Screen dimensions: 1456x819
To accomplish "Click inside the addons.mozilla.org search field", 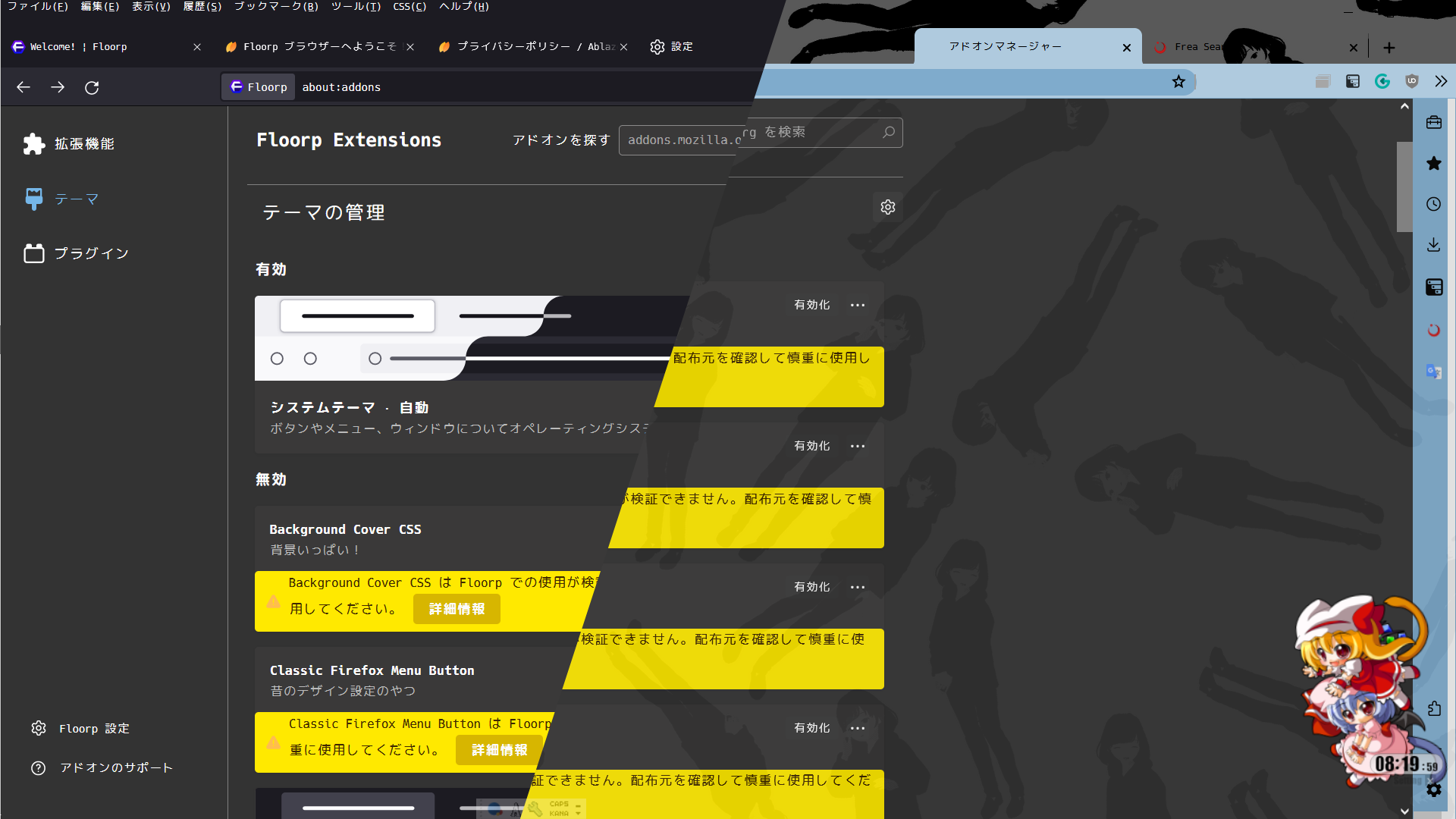I will pos(758,133).
